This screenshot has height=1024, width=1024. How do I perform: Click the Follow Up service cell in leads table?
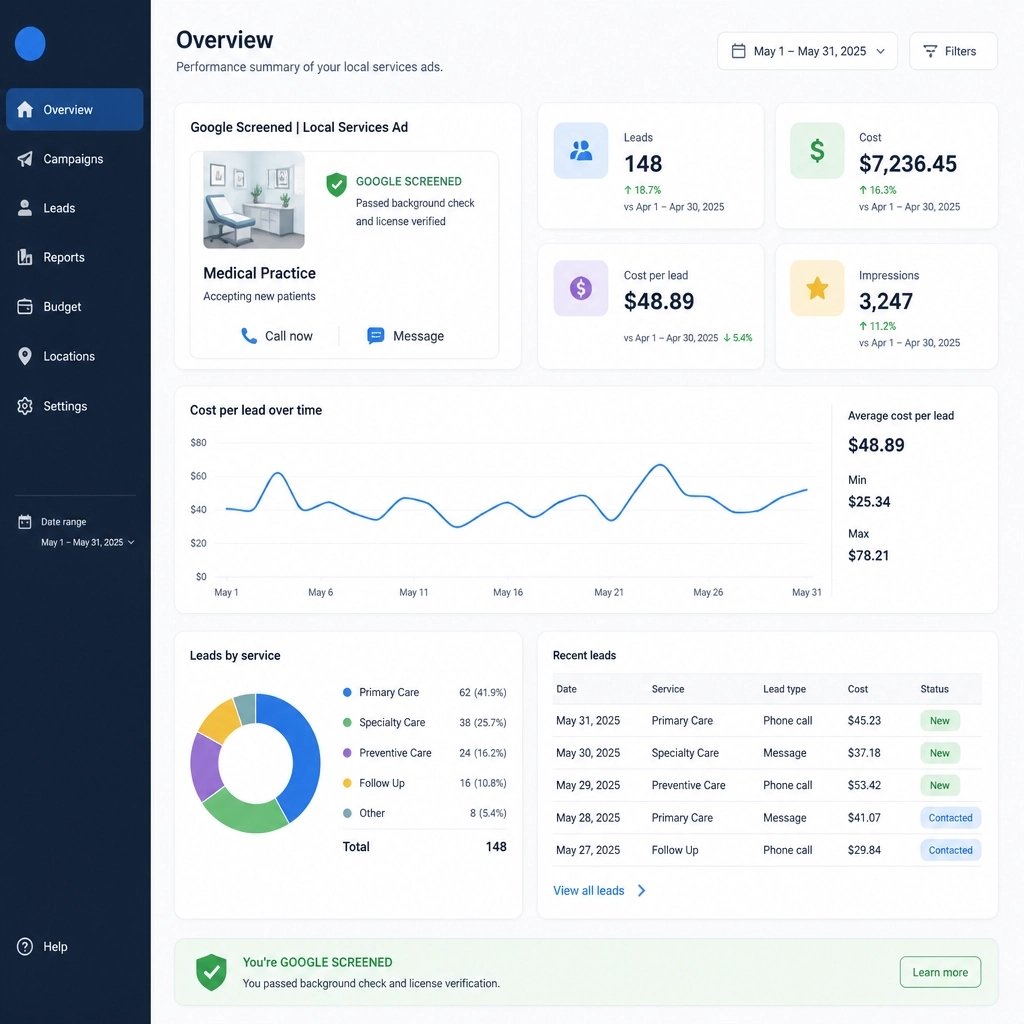click(675, 850)
